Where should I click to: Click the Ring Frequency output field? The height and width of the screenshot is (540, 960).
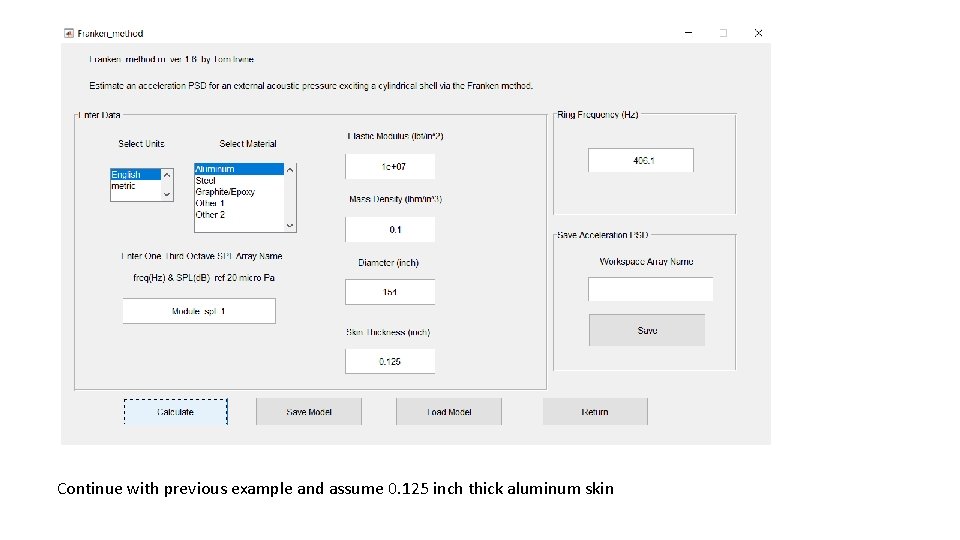pyautogui.click(x=641, y=160)
